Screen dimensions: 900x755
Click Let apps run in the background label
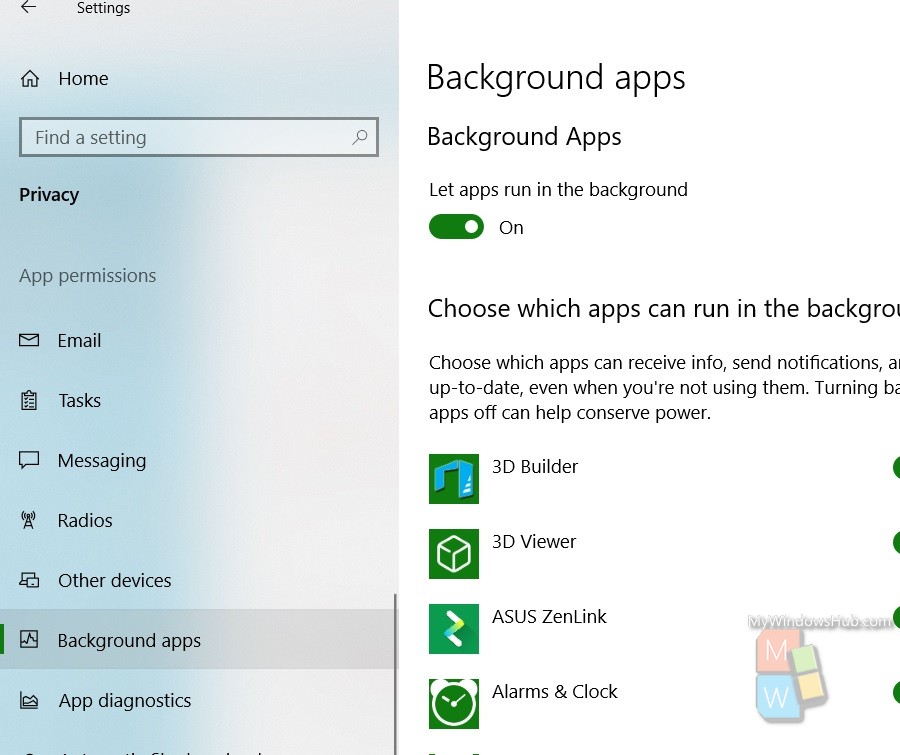click(x=558, y=189)
